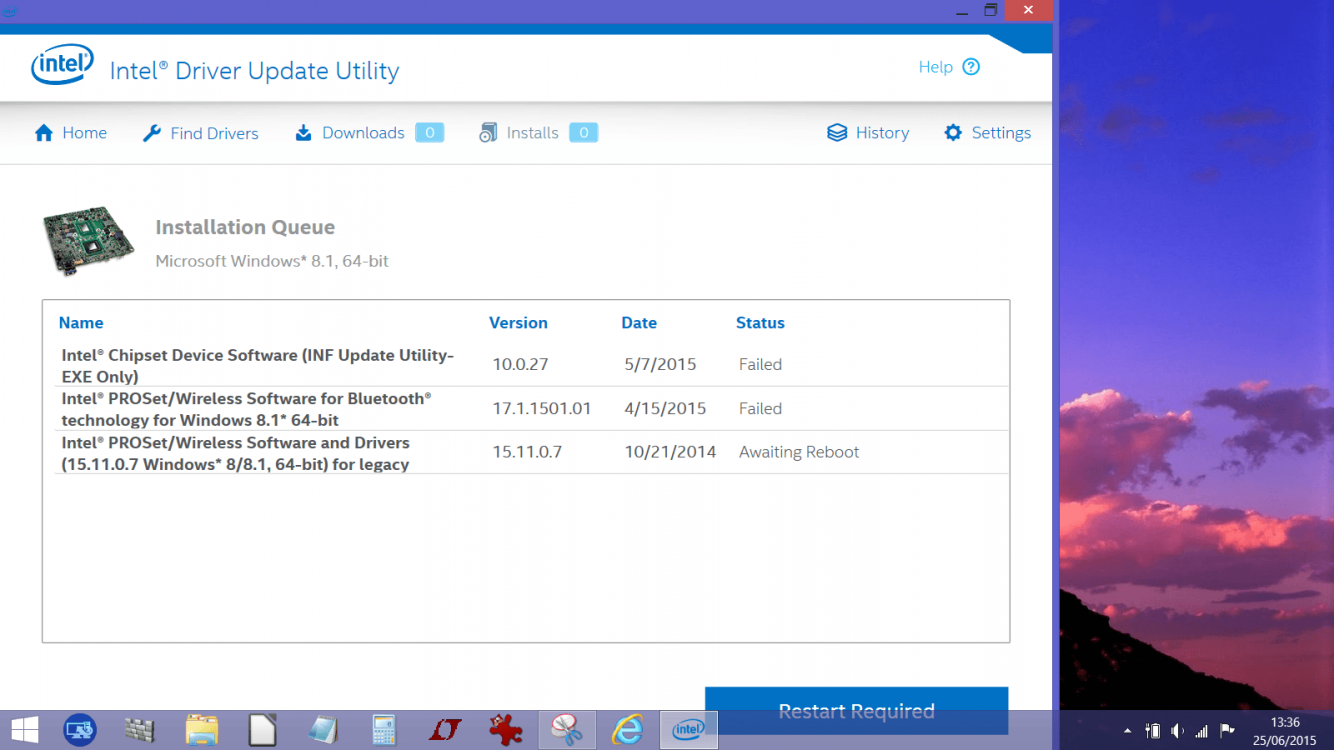Show hidden tray icons arrow
The width and height of the screenshot is (1334, 750).
(x=1128, y=731)
